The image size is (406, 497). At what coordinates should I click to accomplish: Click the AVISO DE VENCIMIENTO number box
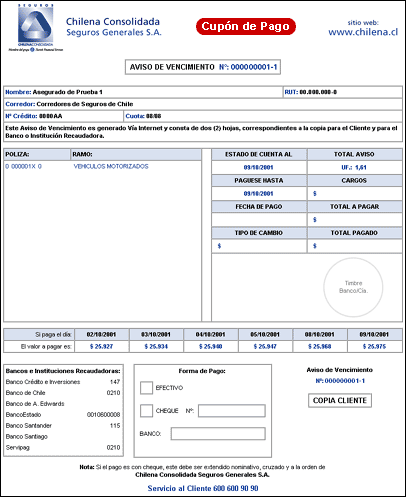203,67
